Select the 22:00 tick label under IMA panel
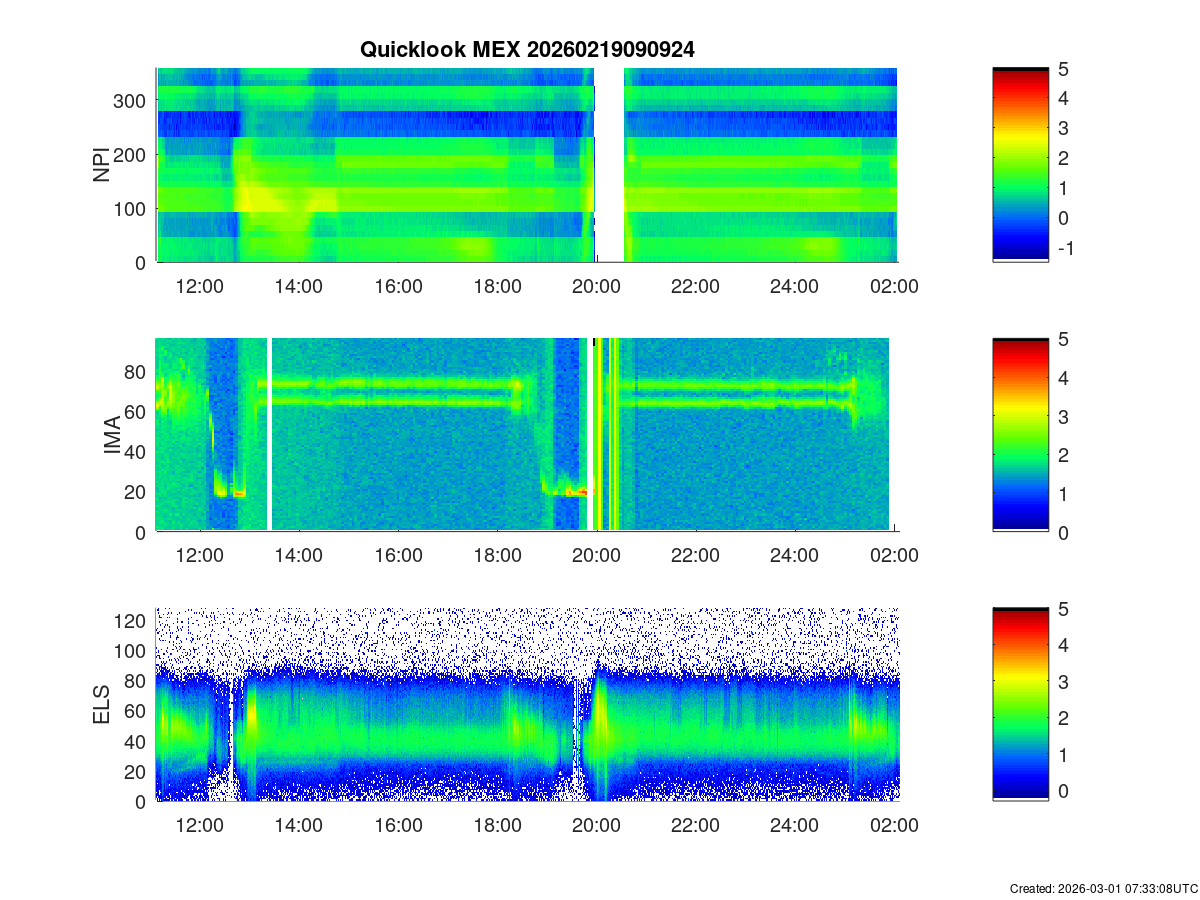Image resolution: width=1200 pixels, height=900 pixels. [x=695, y=556]
